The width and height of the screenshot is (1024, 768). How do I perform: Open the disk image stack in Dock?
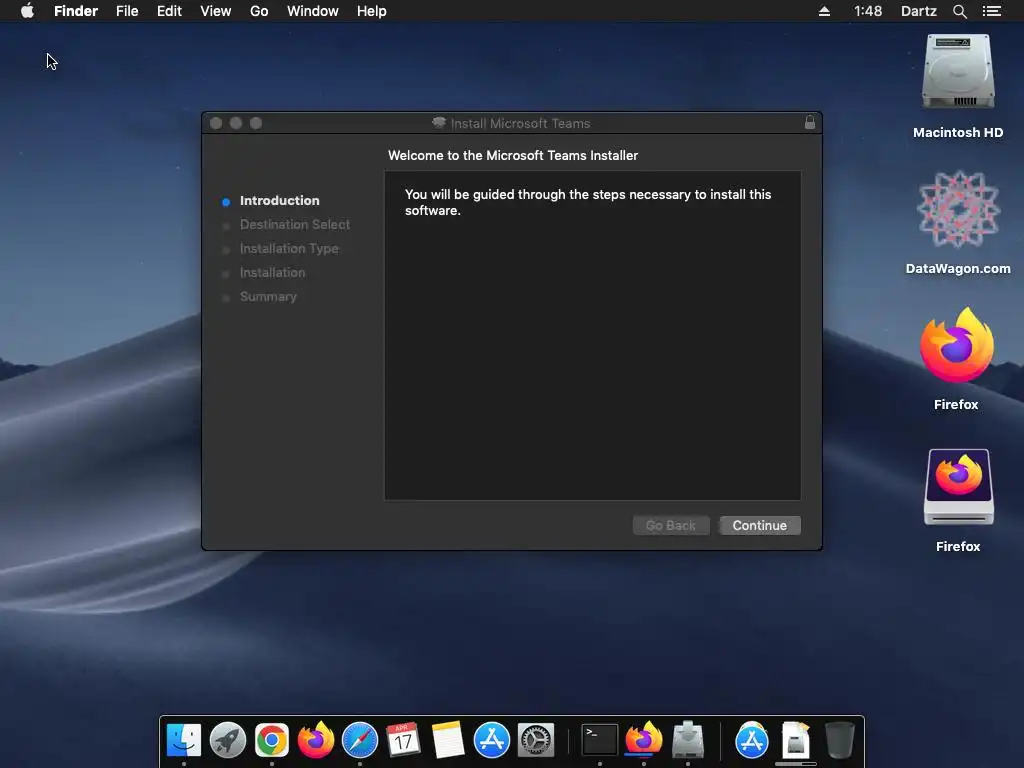click(795, 740)
